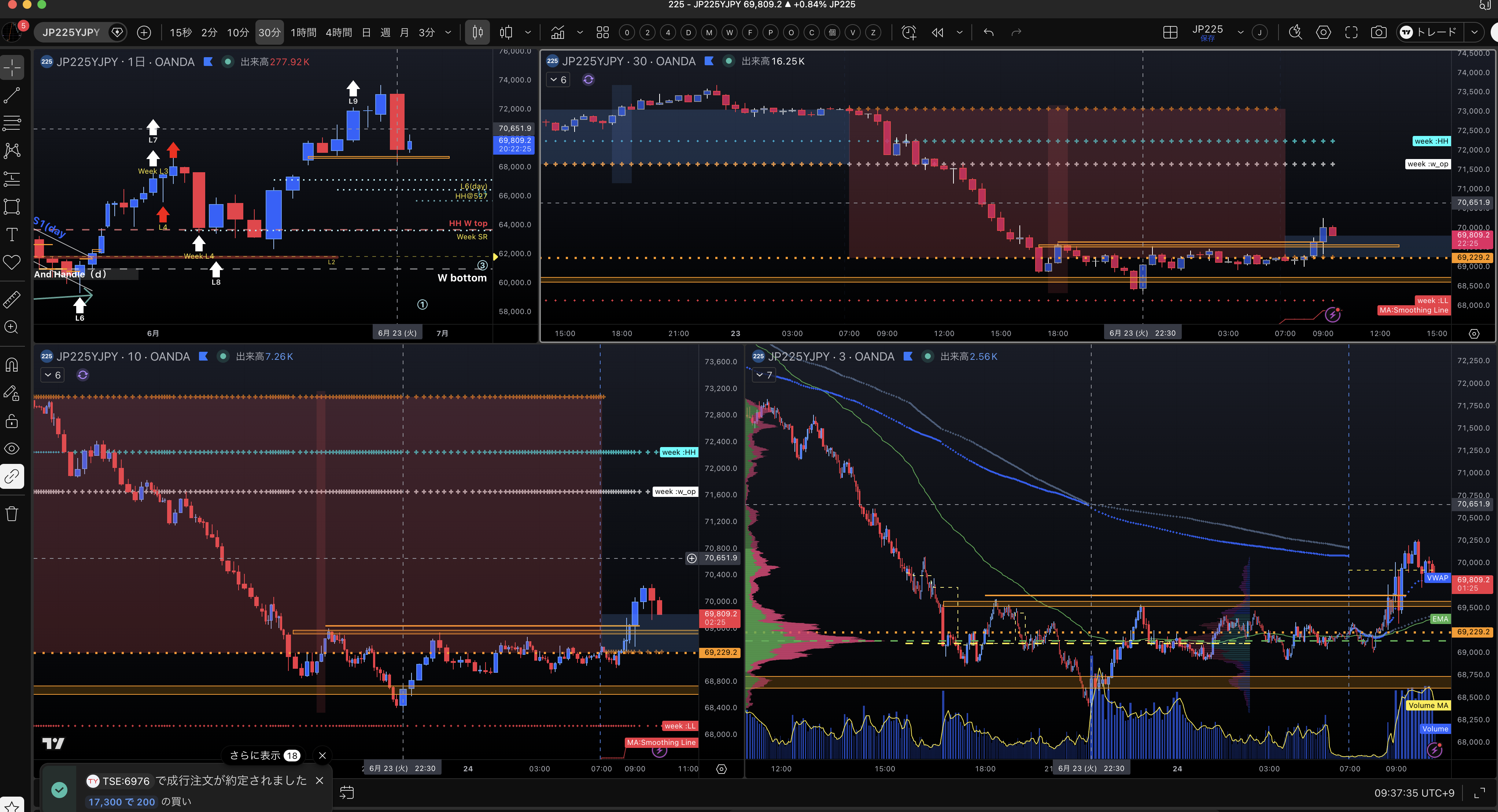Open chart settings hexagon icon
1498x812 pixels.
(1324, 33)
